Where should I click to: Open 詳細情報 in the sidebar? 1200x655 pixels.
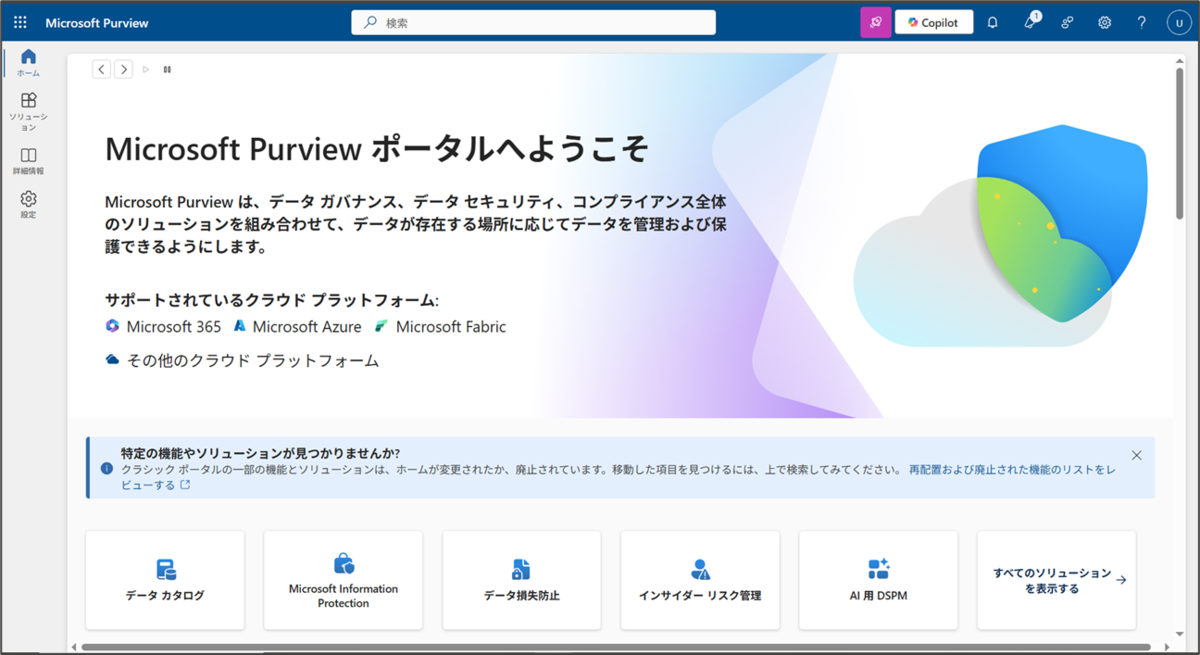28,161
